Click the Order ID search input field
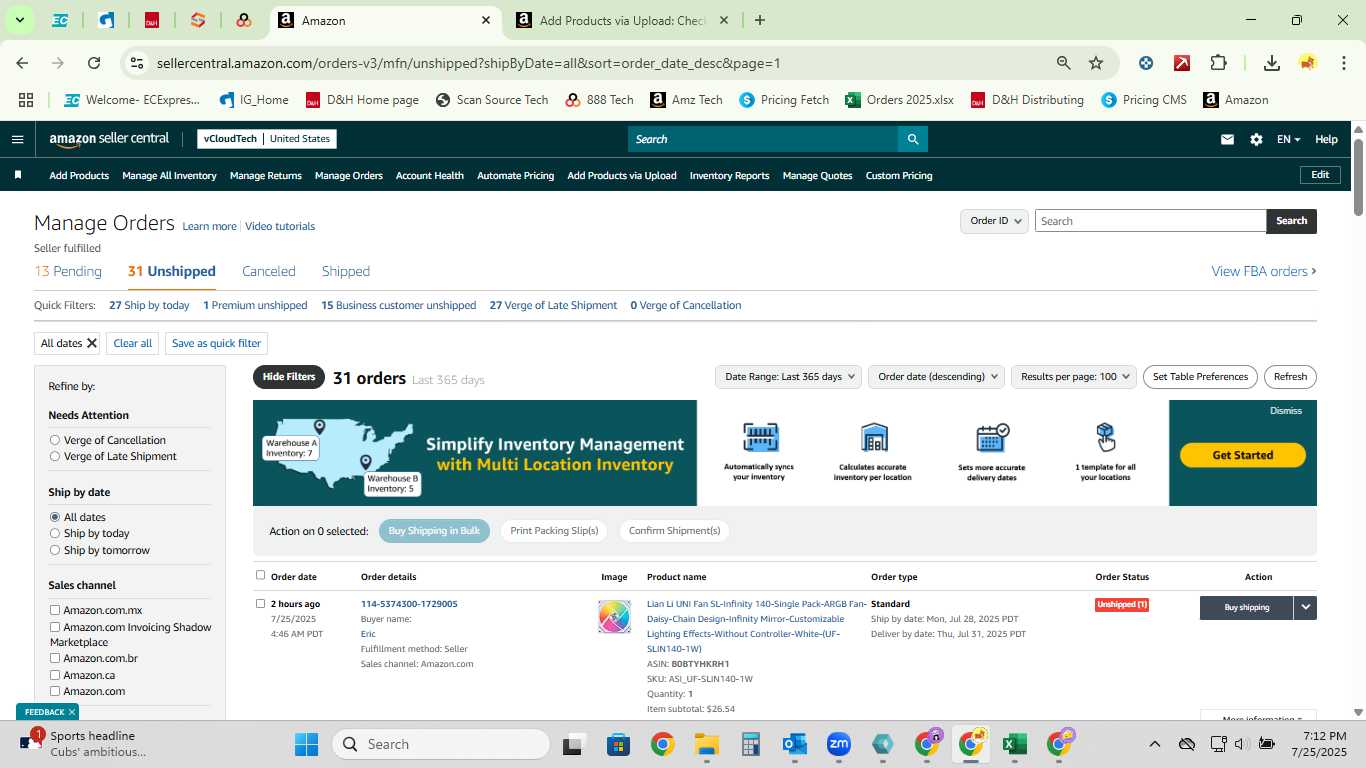 [1150, 221]
